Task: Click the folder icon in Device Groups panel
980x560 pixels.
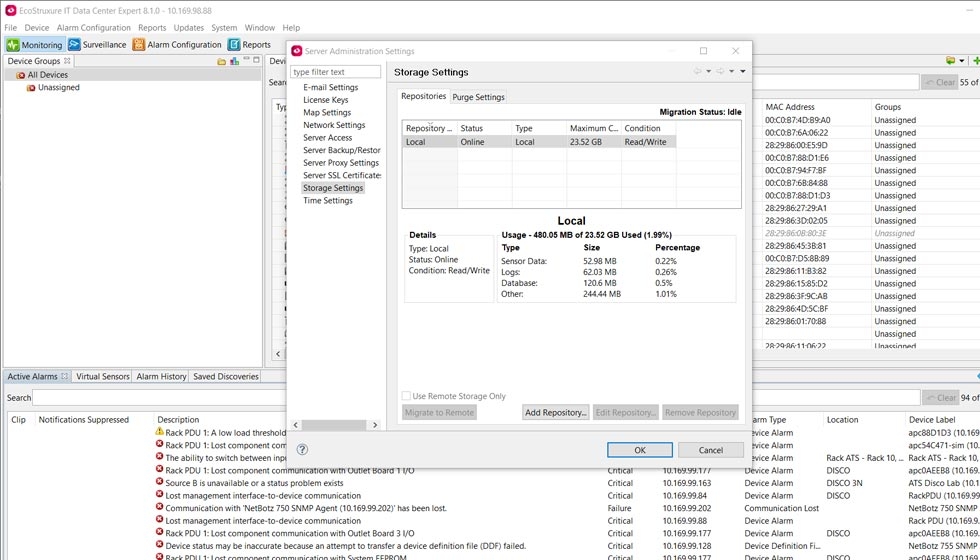Action: click(222, 62)
